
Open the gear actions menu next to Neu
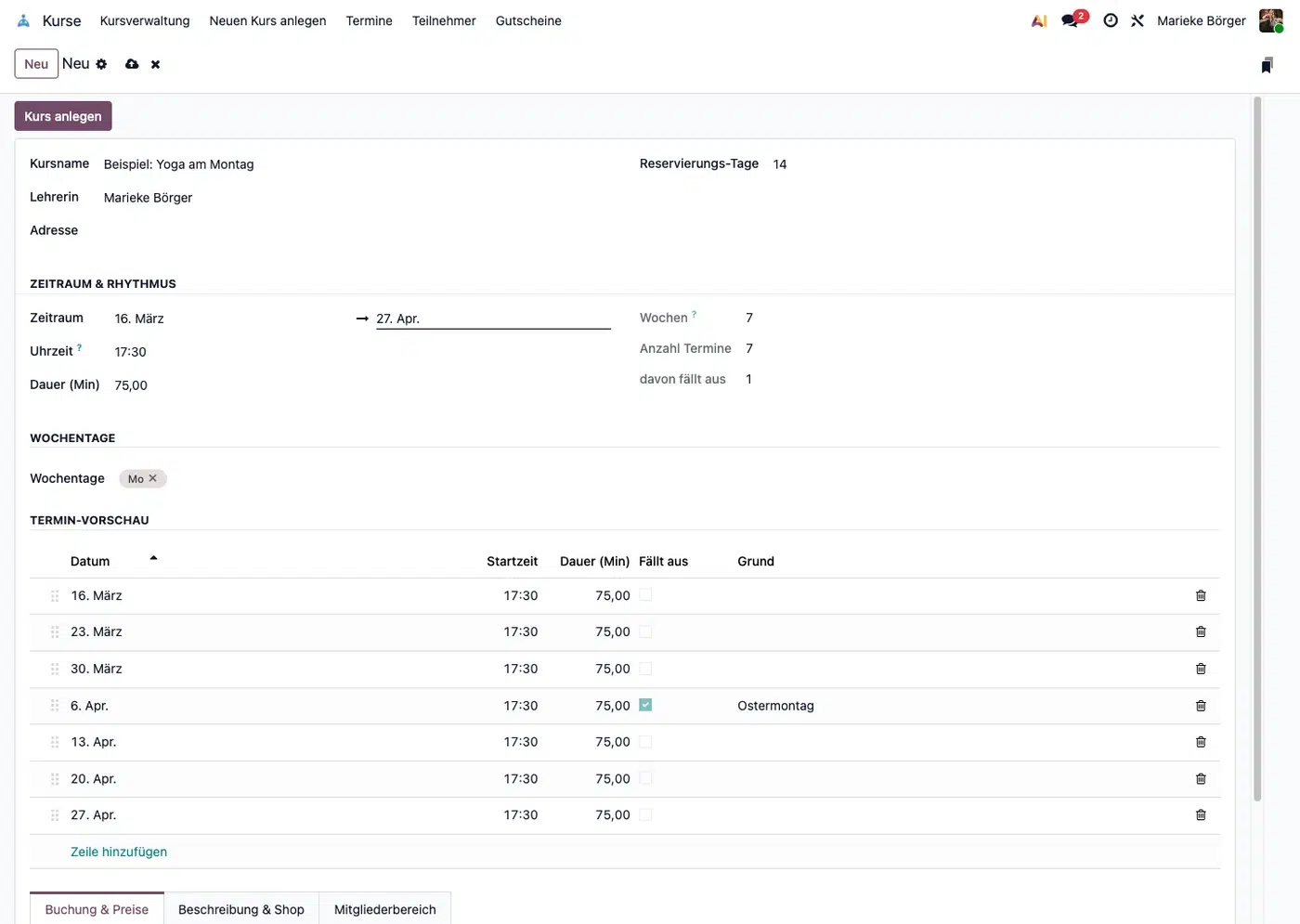point(101,64)
